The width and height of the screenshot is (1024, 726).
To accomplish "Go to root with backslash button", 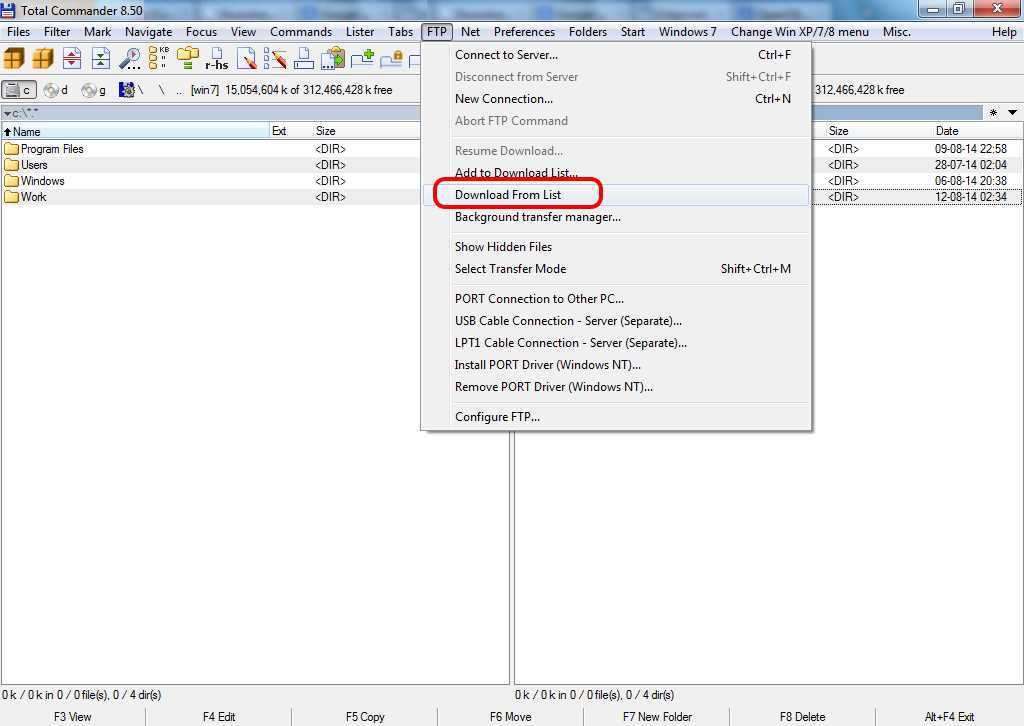I will pos(161,90).
